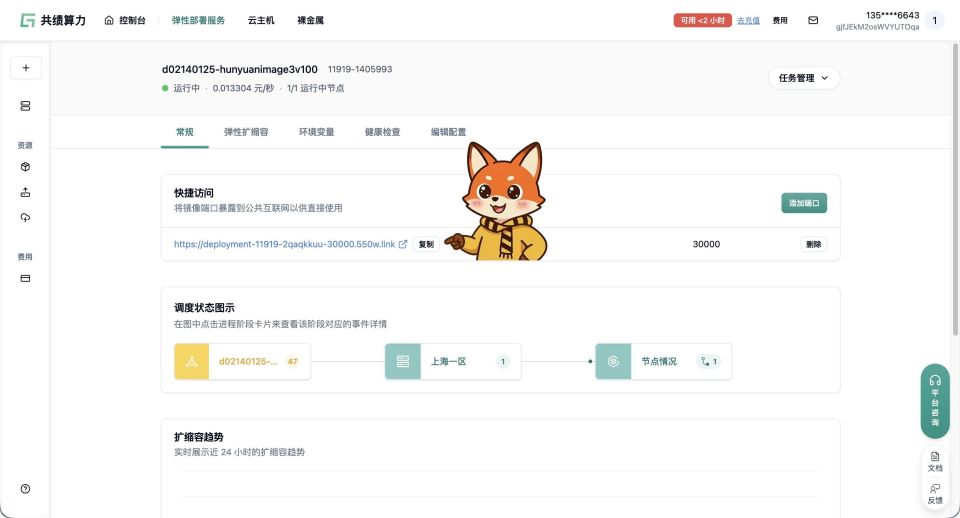
Task: Click port value 30000
Action: click(x=706, y=244)
